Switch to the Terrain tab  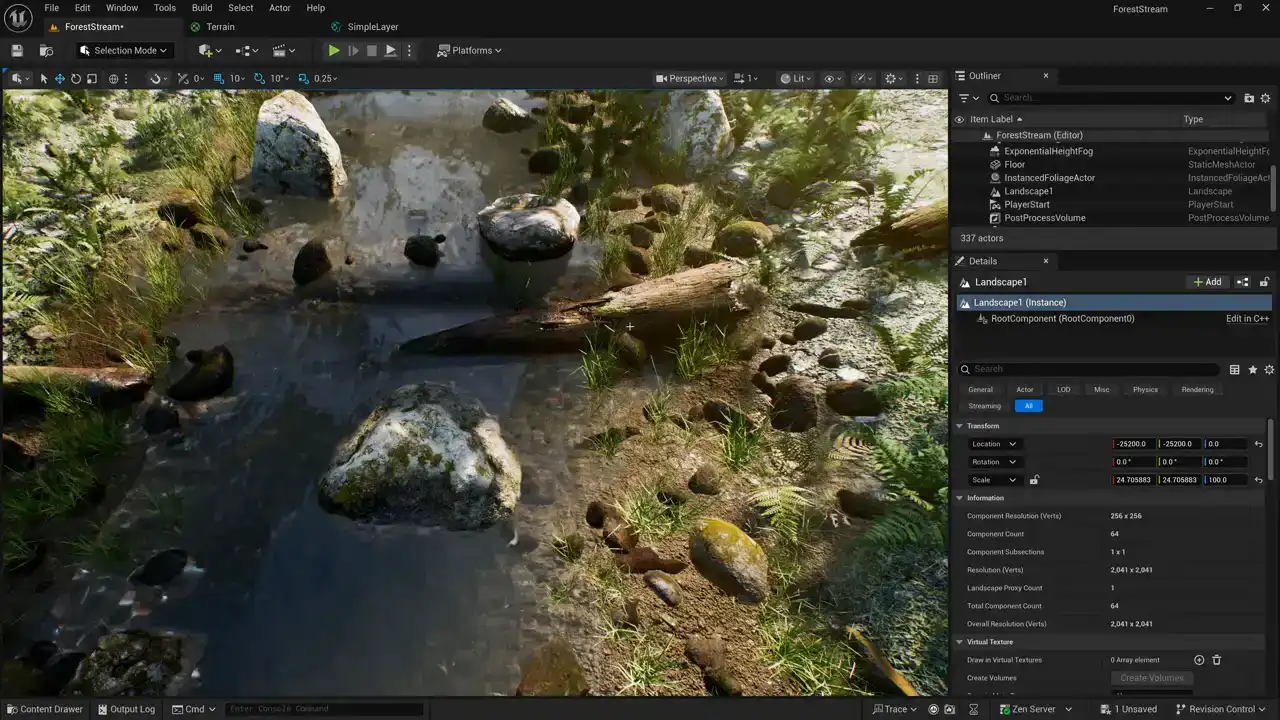point(219,27)
